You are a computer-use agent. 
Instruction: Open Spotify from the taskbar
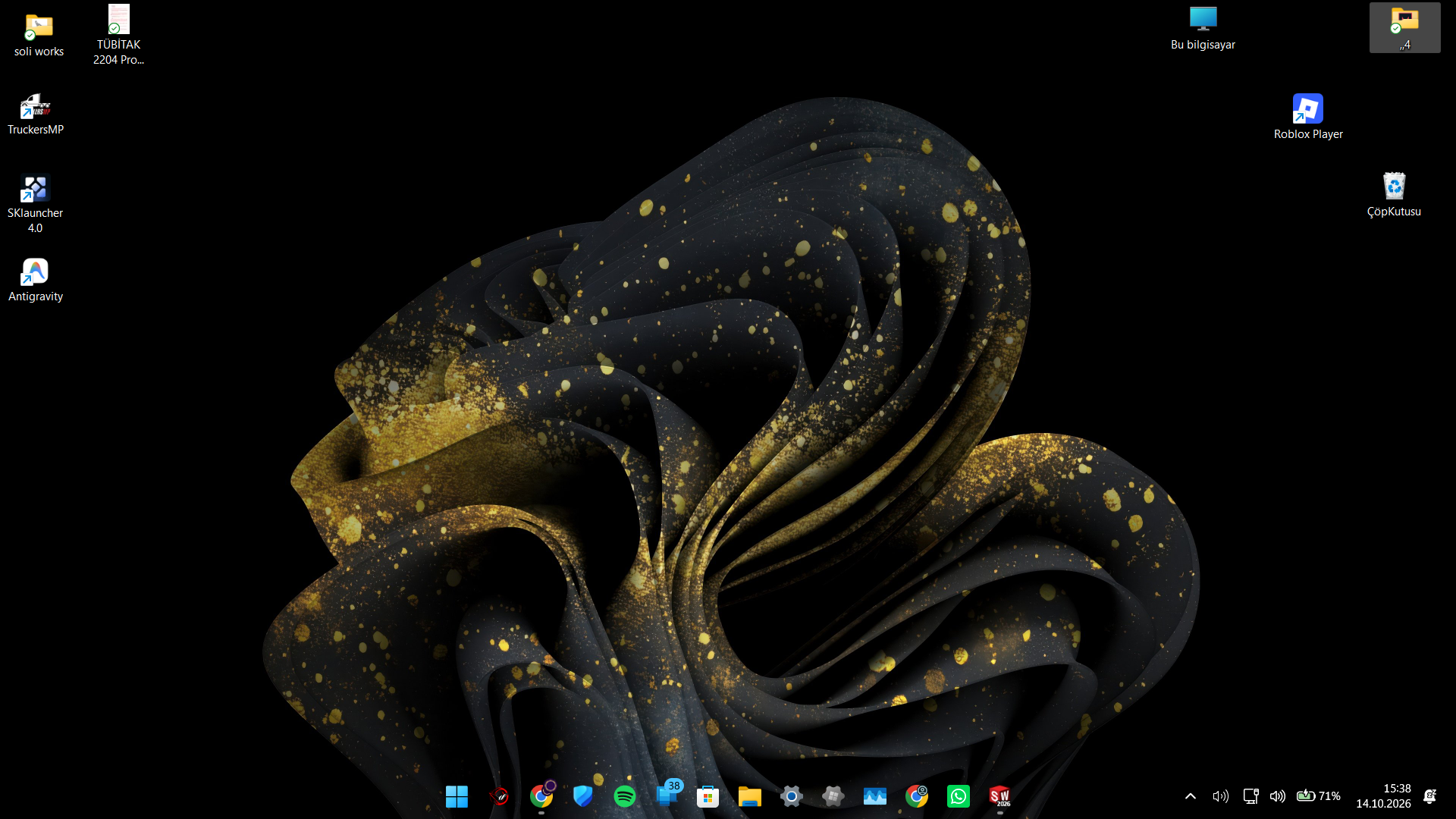(x=625, y=796)
